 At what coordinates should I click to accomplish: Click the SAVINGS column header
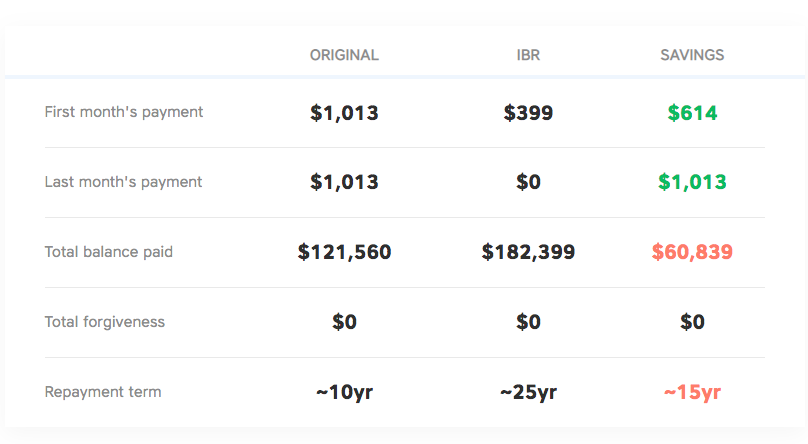(x=692, y=55)
